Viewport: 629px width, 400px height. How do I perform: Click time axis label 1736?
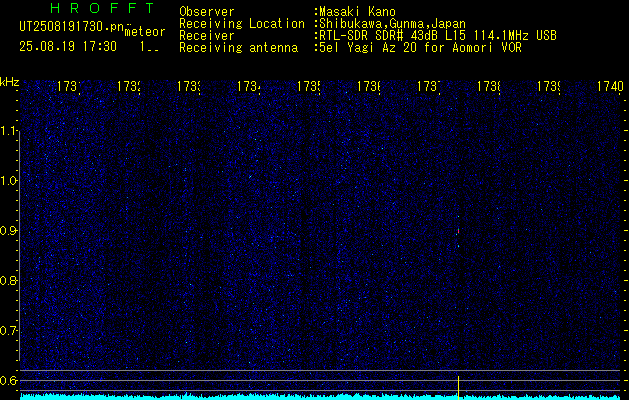[x=369, y=86]
